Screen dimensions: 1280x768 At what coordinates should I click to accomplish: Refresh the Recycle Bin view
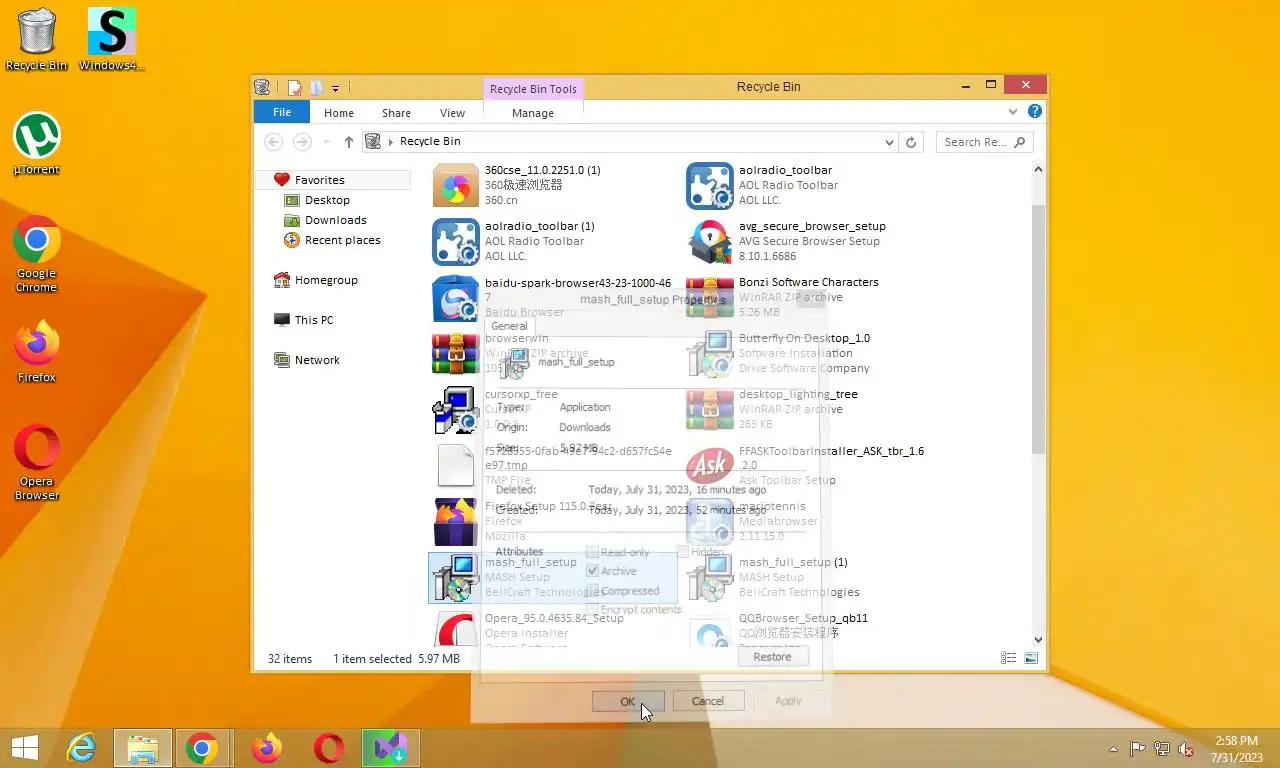[x=911, y=142]
